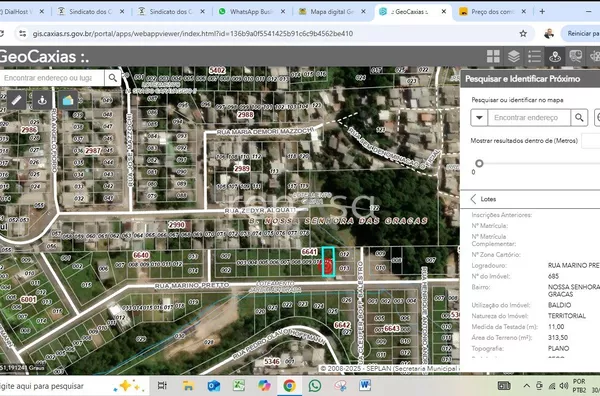600x396 pixels.
Task: Move the distance slider handle
Action: coord(479,164)
